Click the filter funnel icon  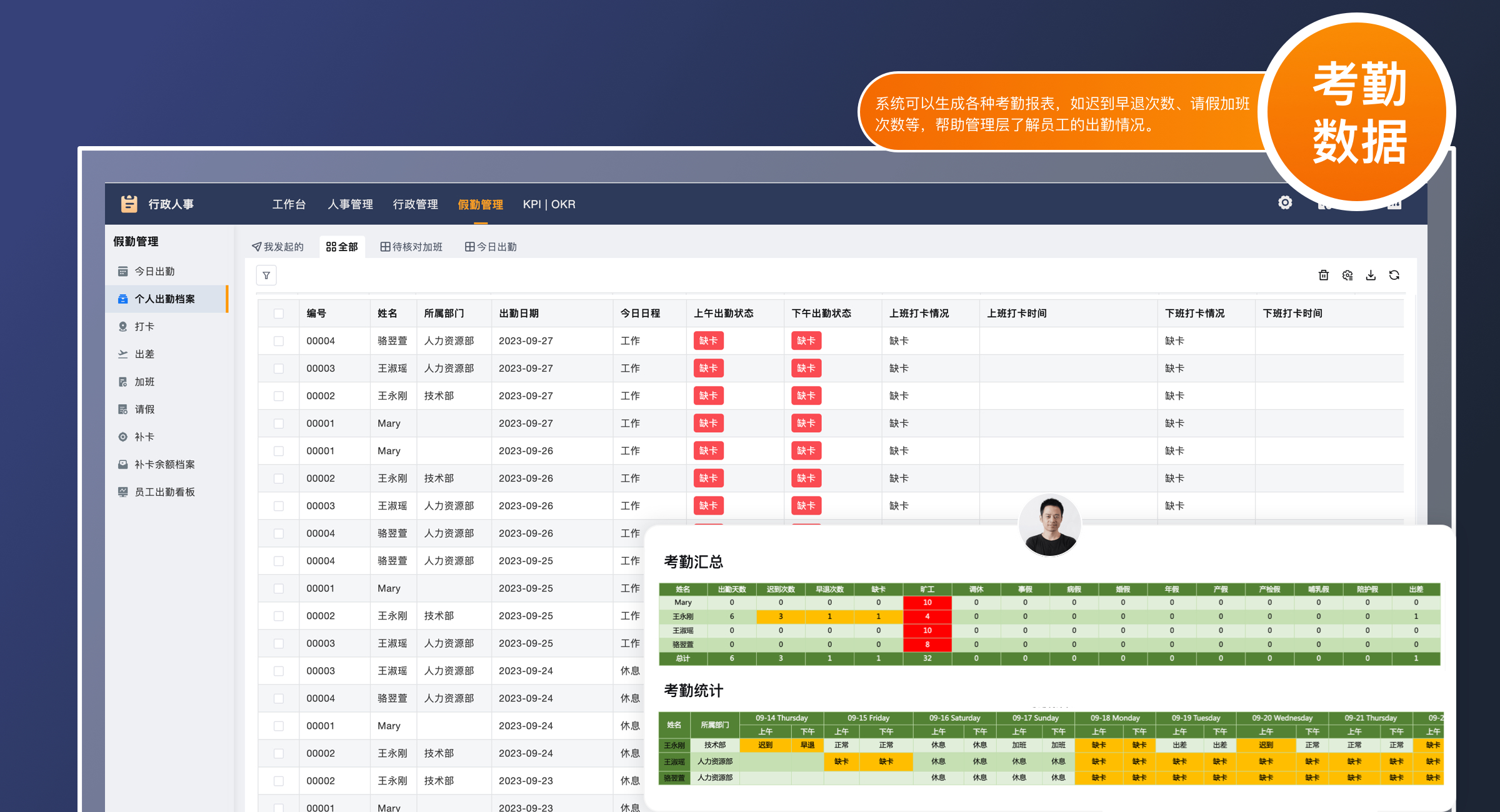click(266, 275)
